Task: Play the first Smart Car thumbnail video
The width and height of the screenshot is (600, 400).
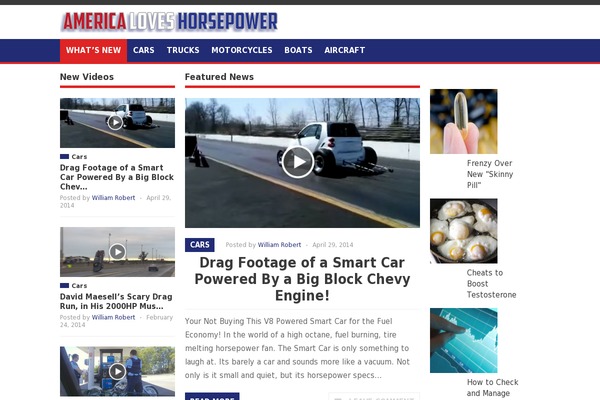Action: pyautogui.click(x=115, y=122)
